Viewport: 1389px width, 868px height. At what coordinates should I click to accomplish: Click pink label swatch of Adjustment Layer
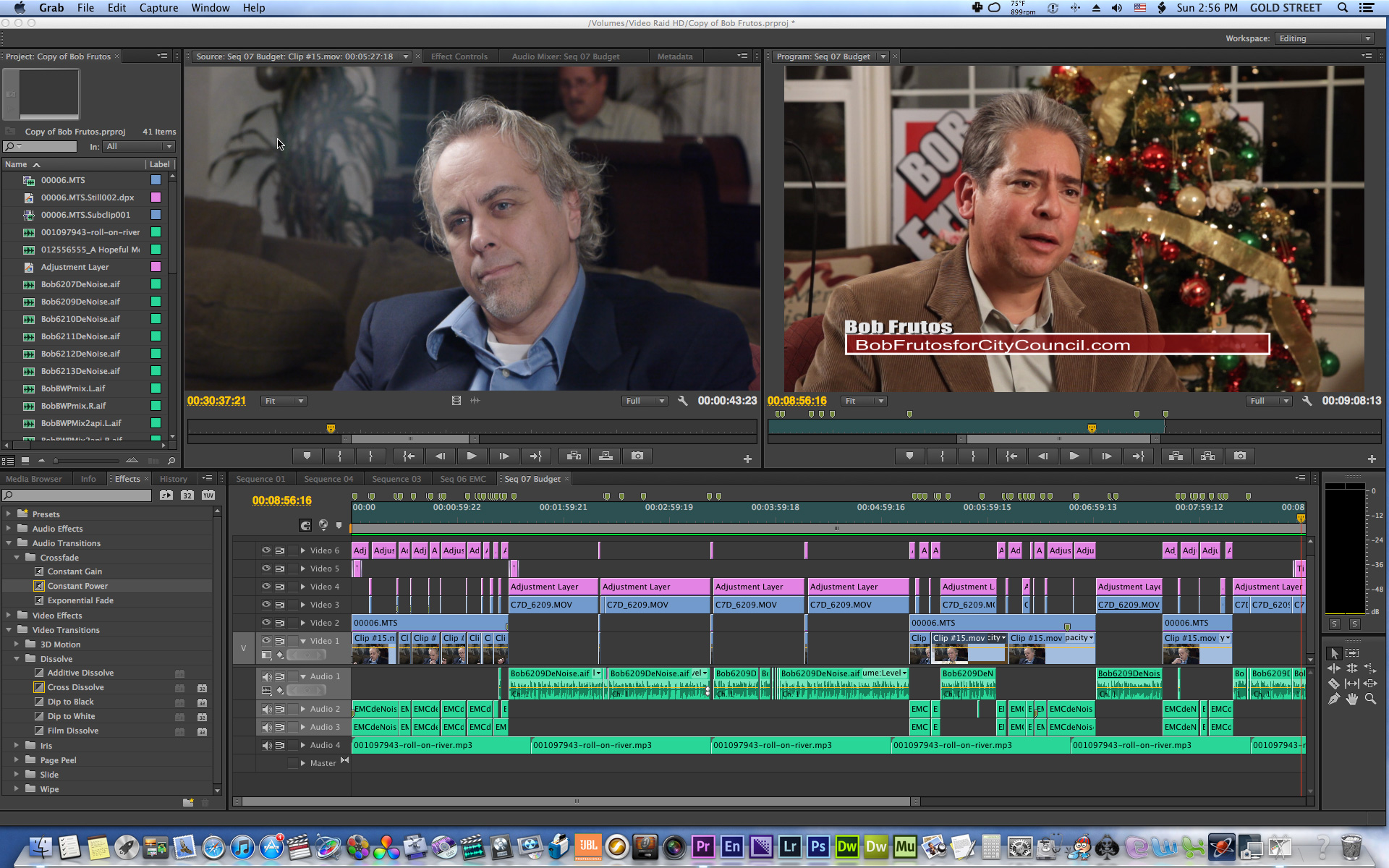[156, 267]
